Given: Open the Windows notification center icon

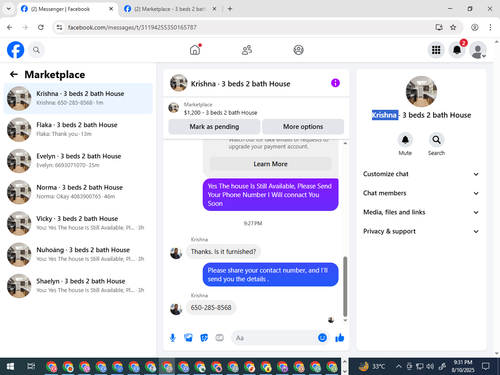Looking at the screenshot, I should pyautogui.click(x=486, y=366).
